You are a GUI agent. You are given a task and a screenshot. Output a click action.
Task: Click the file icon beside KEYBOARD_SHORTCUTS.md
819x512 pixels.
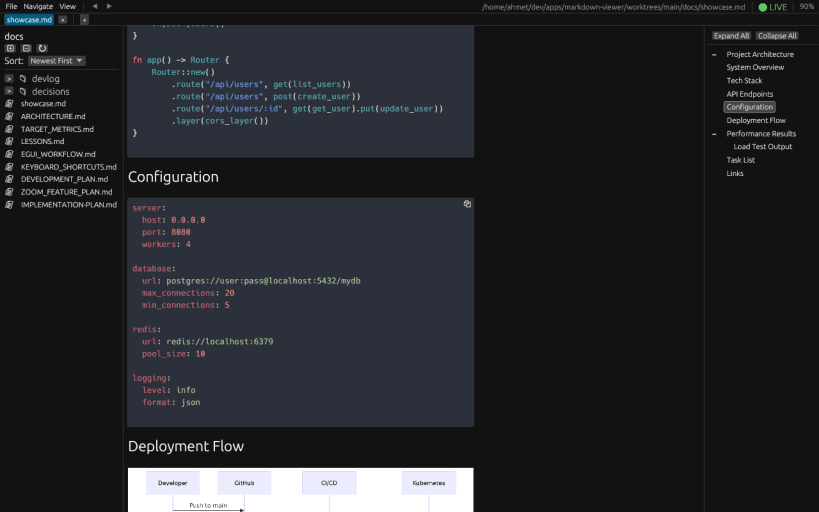9,167
